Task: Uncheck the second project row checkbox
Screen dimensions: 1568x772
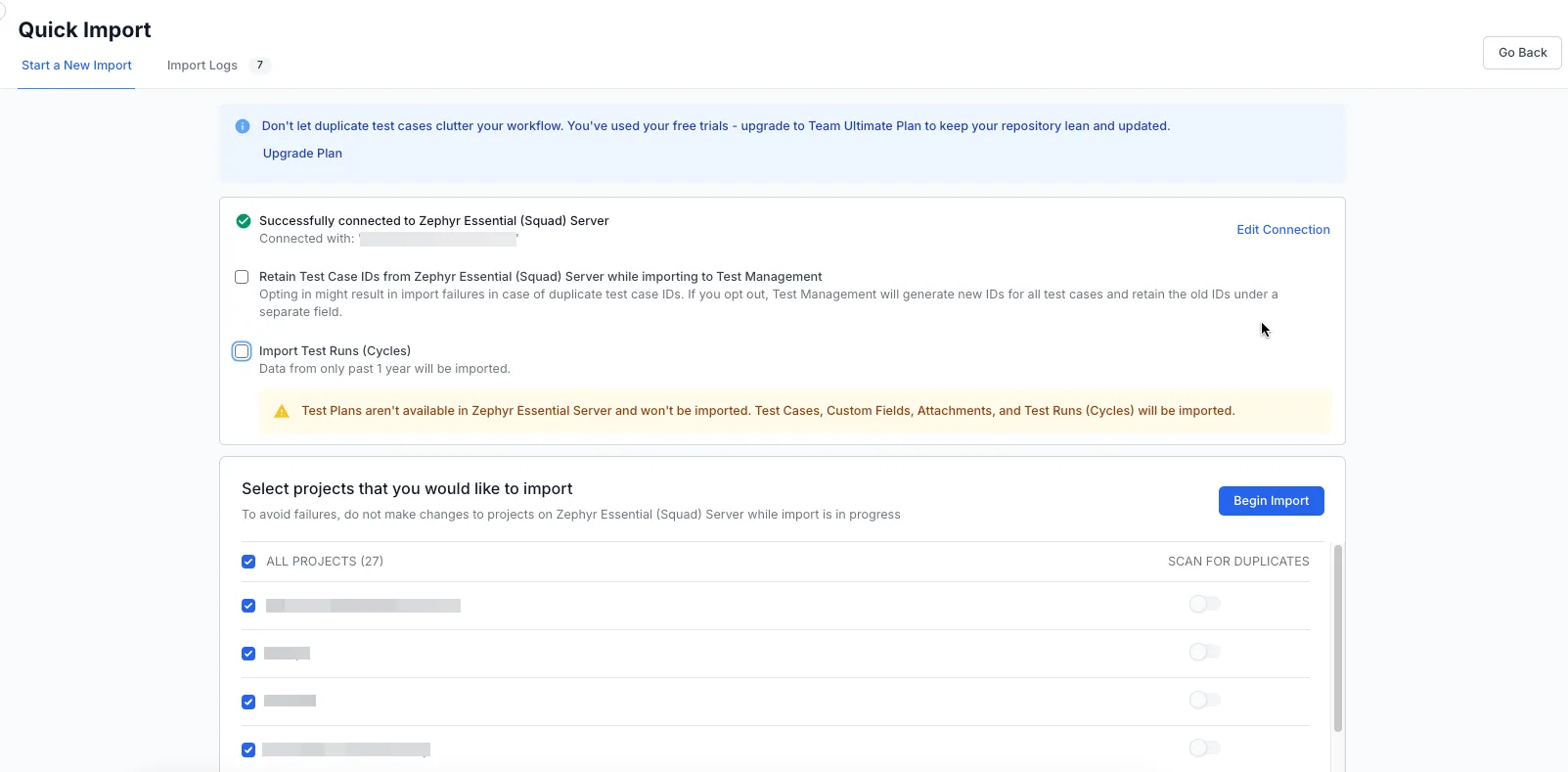Action: (x=248, y=654)
